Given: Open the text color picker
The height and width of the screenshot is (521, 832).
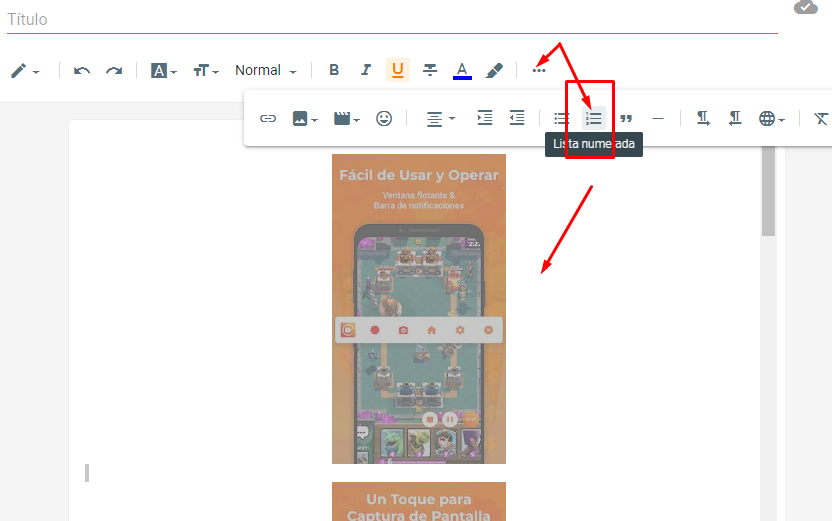Looking at the screenshot, I should click(462, 71).
